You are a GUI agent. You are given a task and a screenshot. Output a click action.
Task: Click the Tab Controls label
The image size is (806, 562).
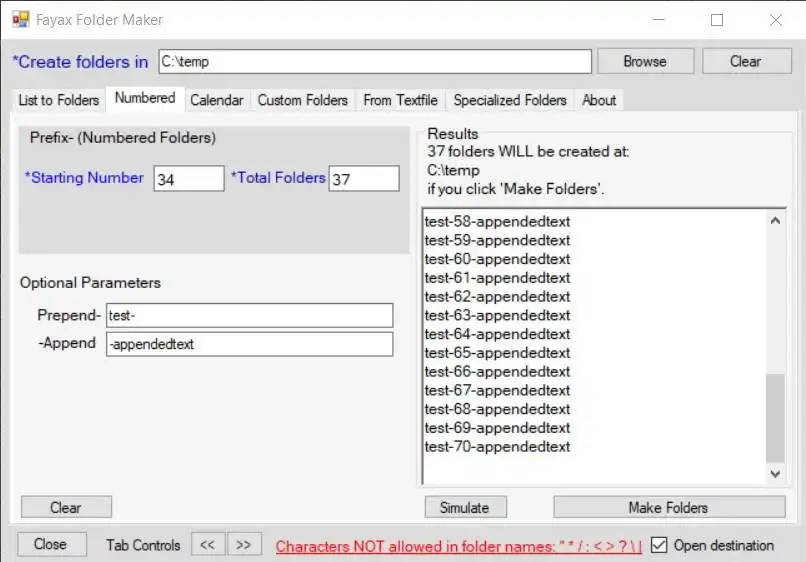[x=143, y=545]
